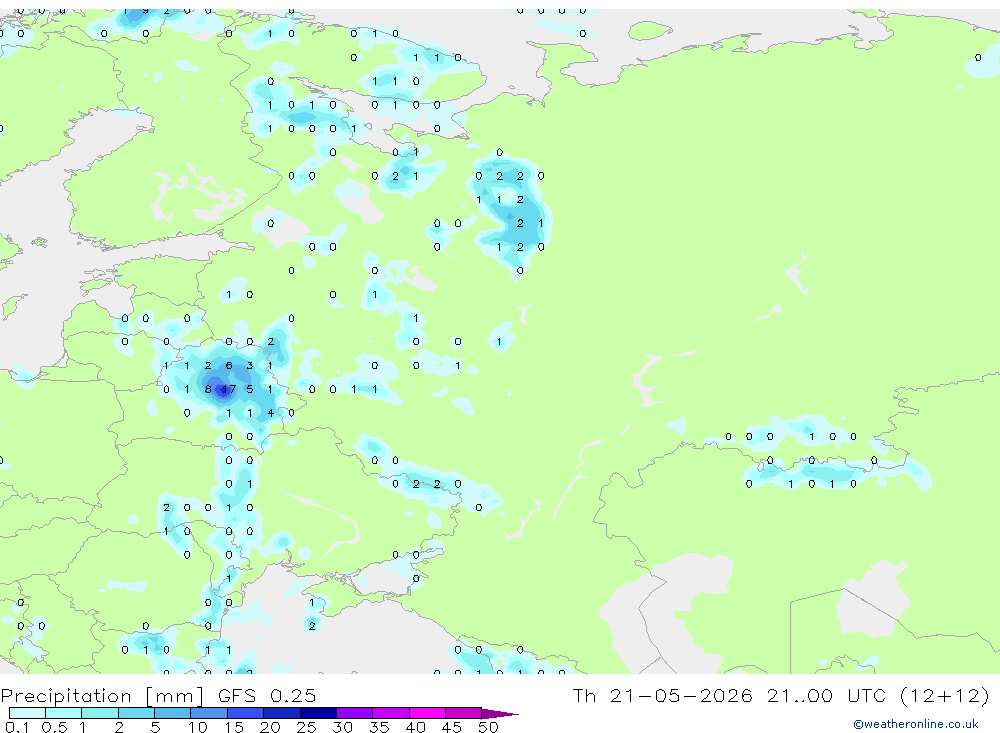Click the '8' value left of 17
This screenshot has width=1000, height=733.
(x=208, y=389)
